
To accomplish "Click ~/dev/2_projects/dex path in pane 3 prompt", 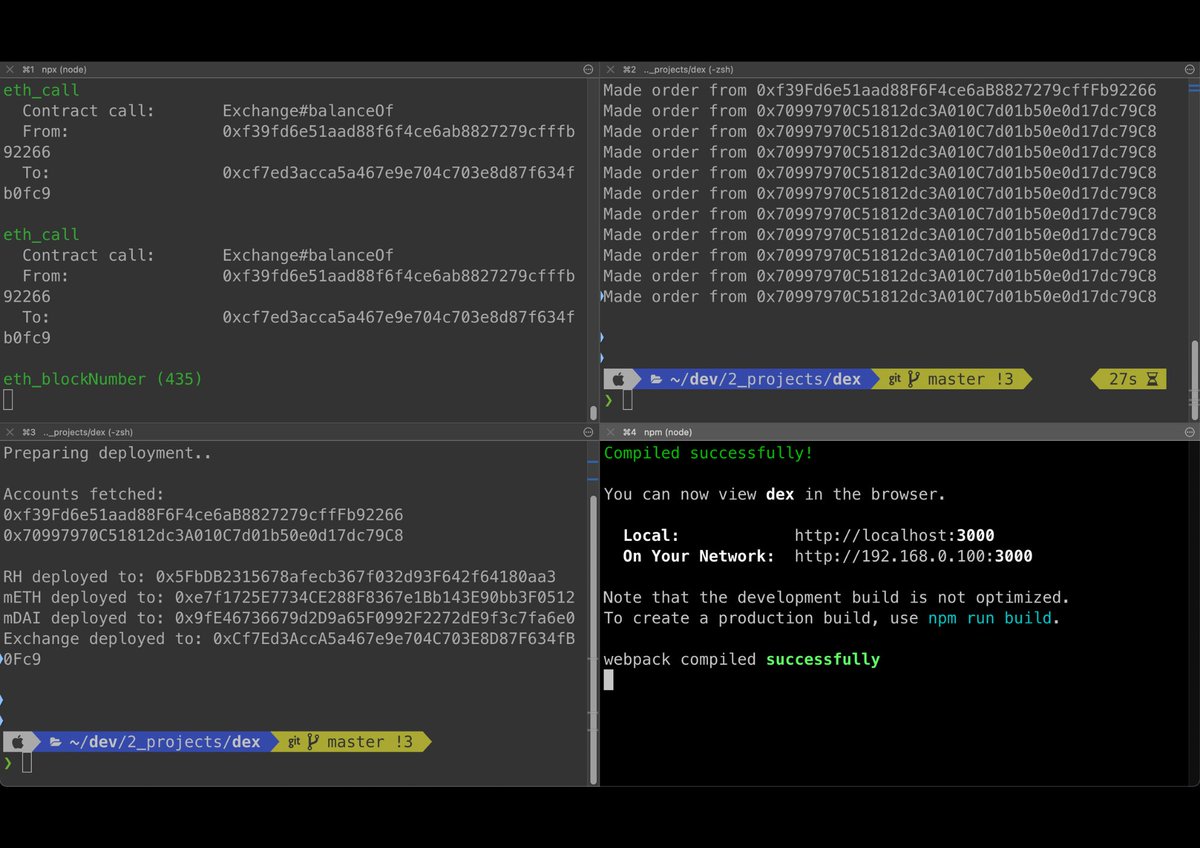I will (164, 742).
